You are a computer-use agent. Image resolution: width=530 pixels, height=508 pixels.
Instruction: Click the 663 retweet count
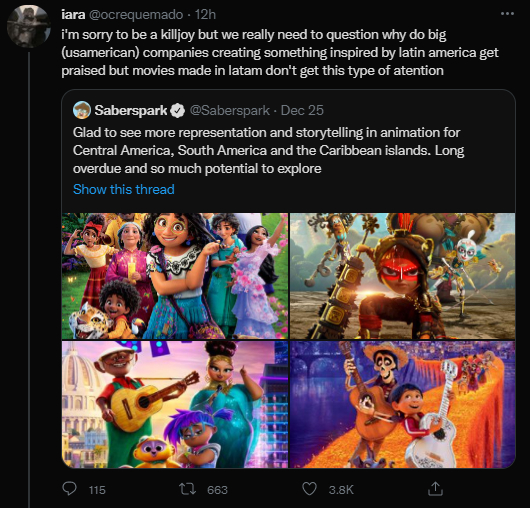[217, 490]
